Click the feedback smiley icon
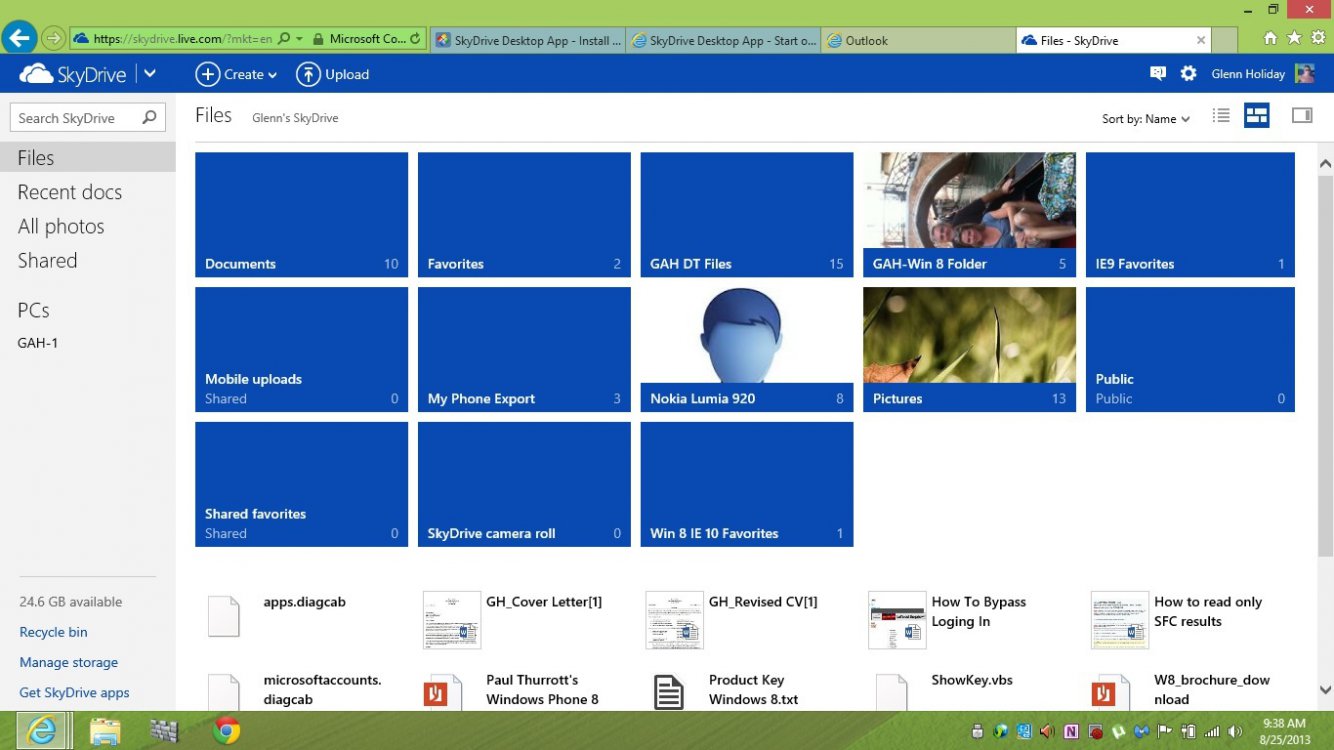The height and width of the screenshot is (750, 1334). [x=1157, y=73]
